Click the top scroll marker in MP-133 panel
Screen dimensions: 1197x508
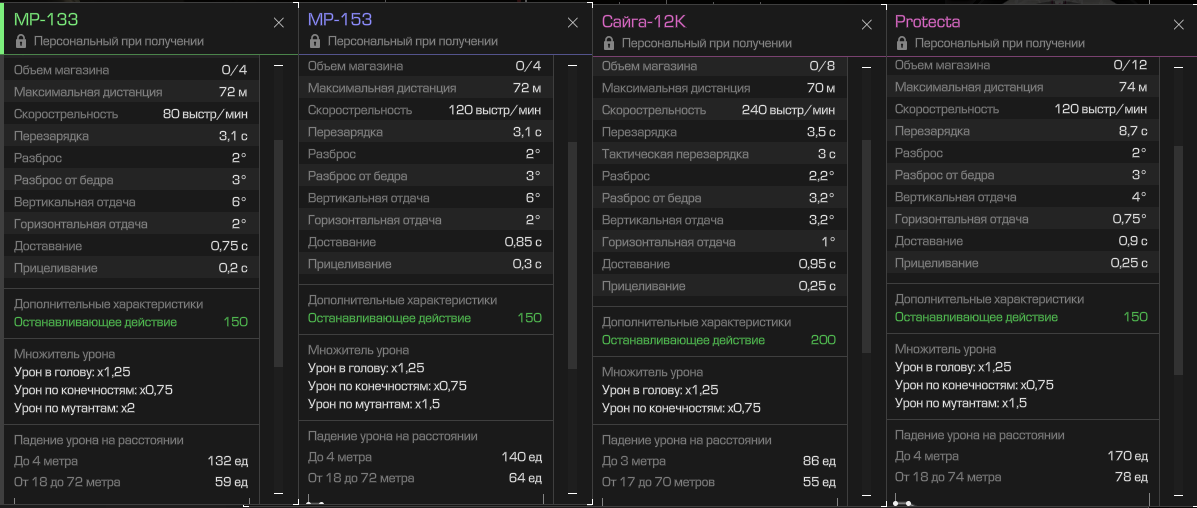pos(278,66)
